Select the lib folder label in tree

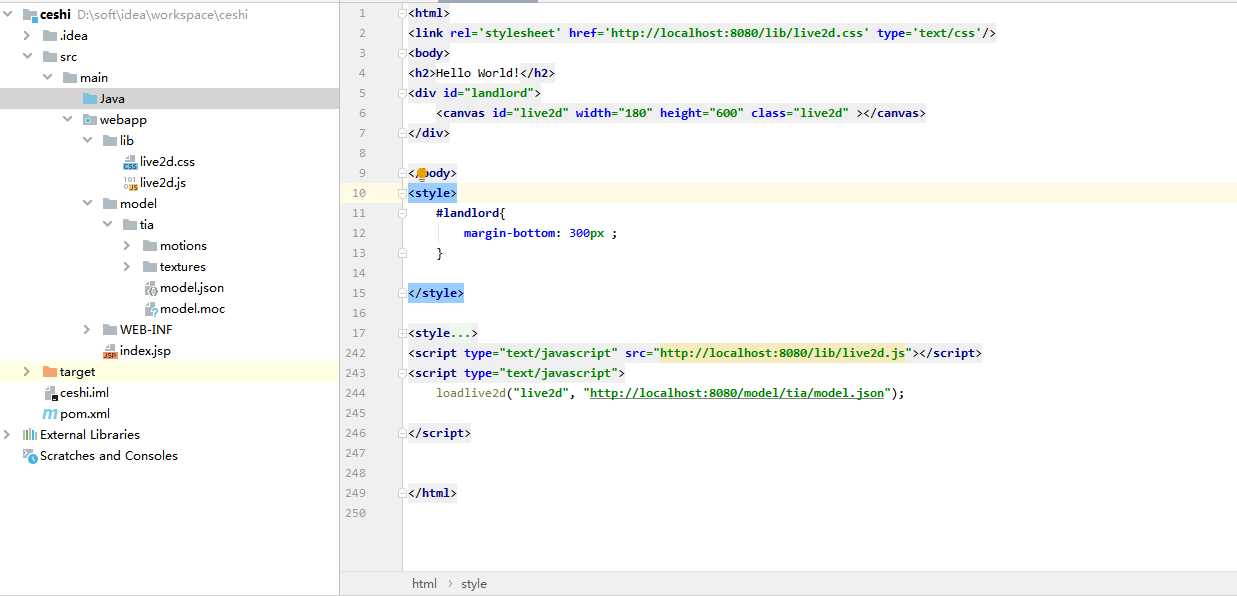click(x=127, y=141)
